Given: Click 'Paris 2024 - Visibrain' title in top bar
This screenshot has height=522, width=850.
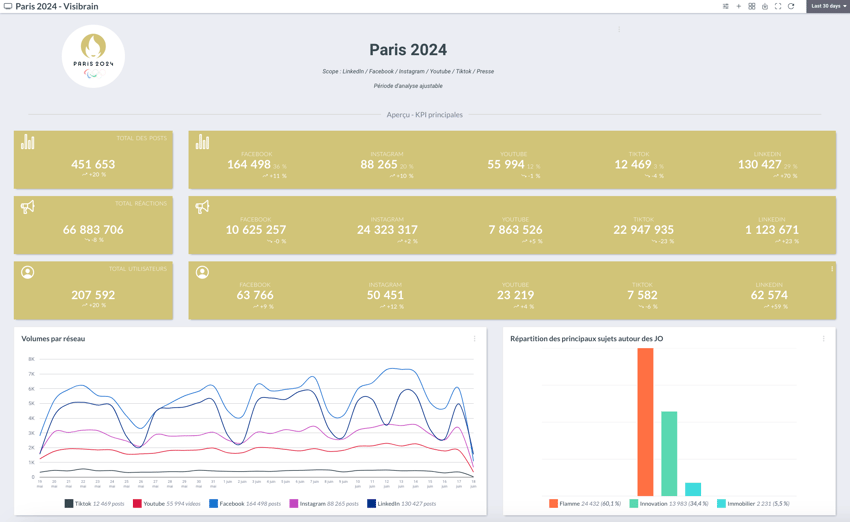Looking at the screenshot, I should [57, 7].
